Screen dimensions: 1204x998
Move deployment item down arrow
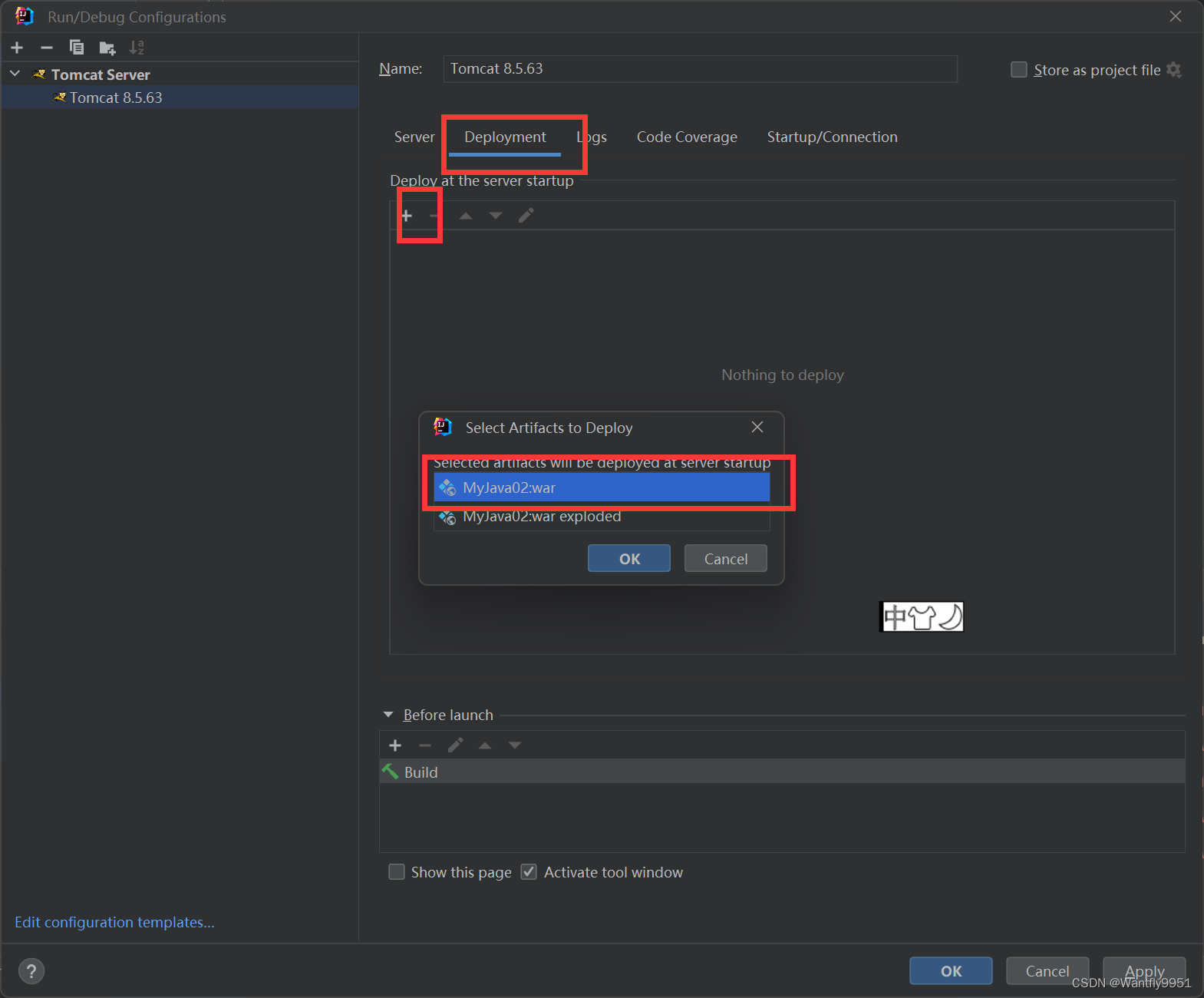[x=496, y=216]
